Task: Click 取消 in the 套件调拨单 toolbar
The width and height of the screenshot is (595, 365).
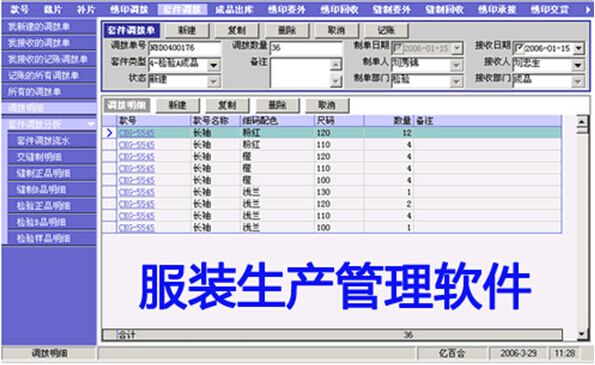Action: pyautogui.click(x=336, y=30)
